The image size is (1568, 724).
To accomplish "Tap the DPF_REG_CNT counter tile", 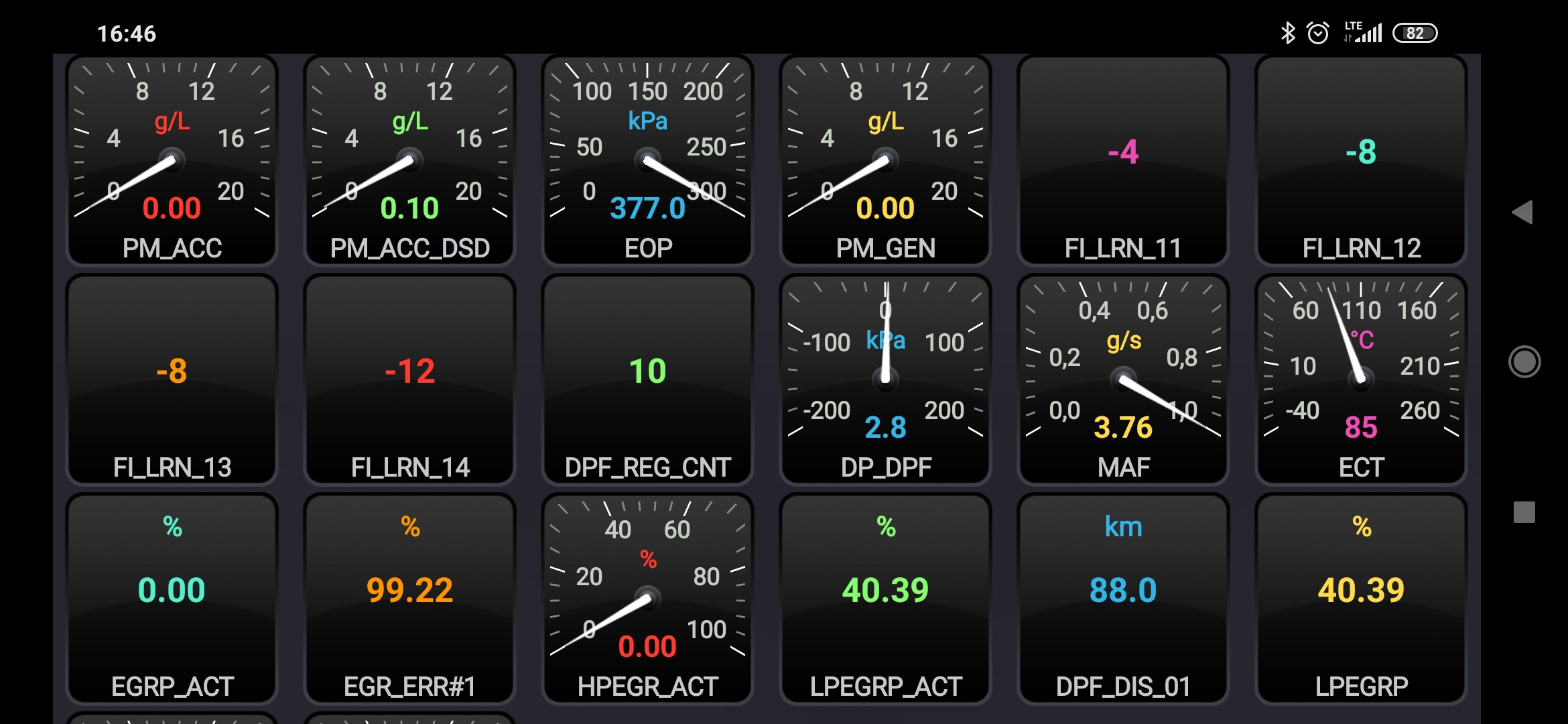I will click(x=647, y=379).
